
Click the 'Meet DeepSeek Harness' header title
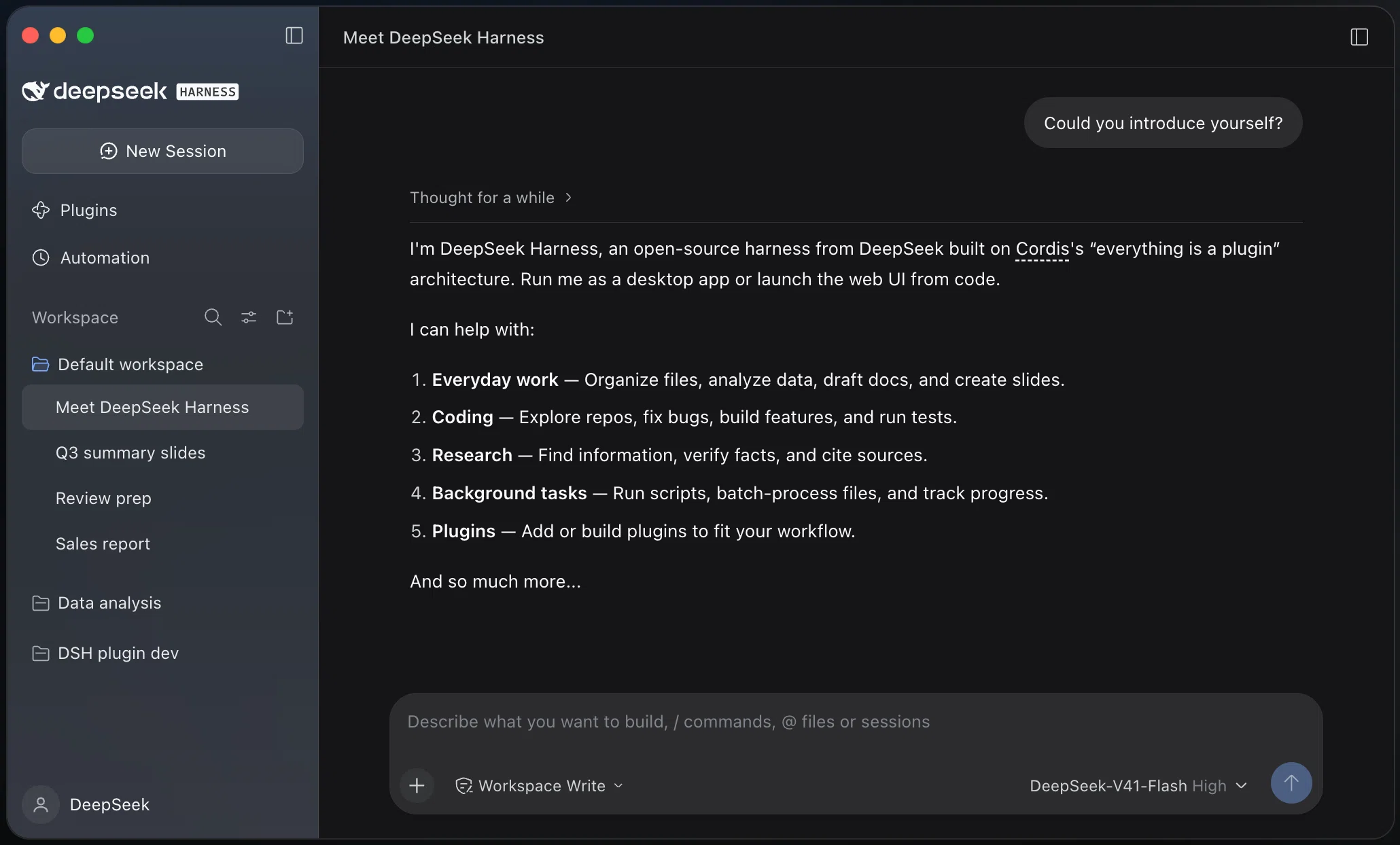(443, 37)
